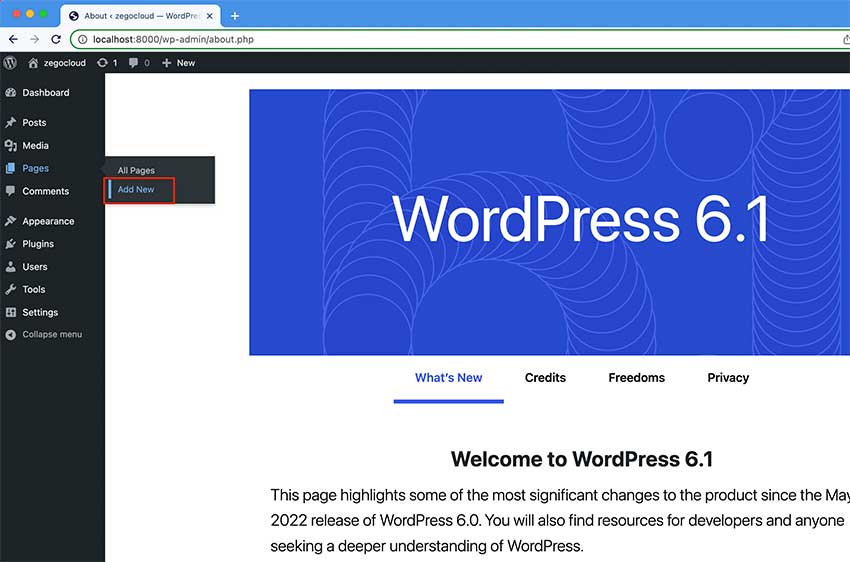Open the Privacy tab
Viewport: 850px width, 562px height.
[x=727, y=378]
